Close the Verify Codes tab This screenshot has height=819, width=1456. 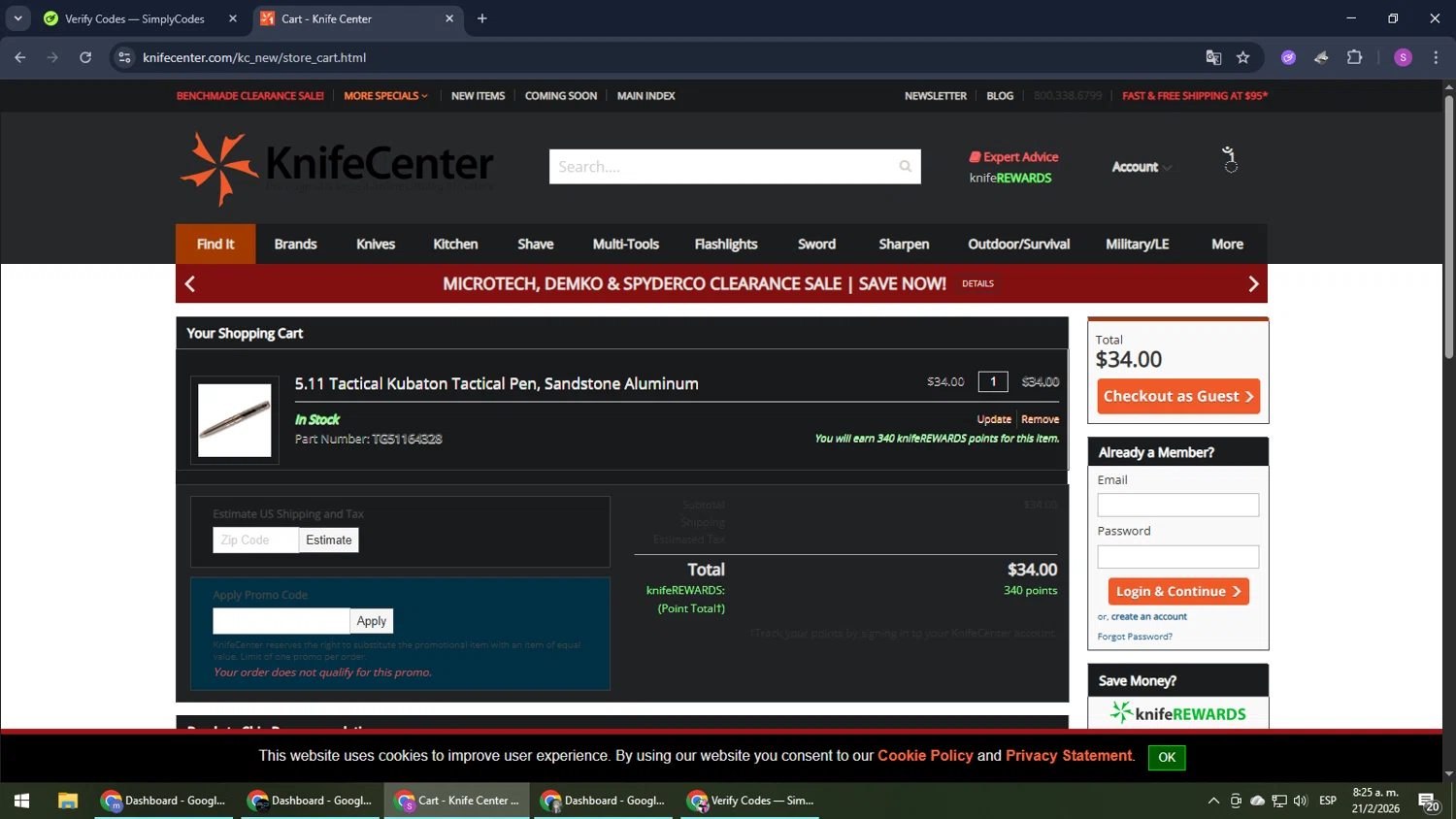pyautogui.click(x=233, y=18)
